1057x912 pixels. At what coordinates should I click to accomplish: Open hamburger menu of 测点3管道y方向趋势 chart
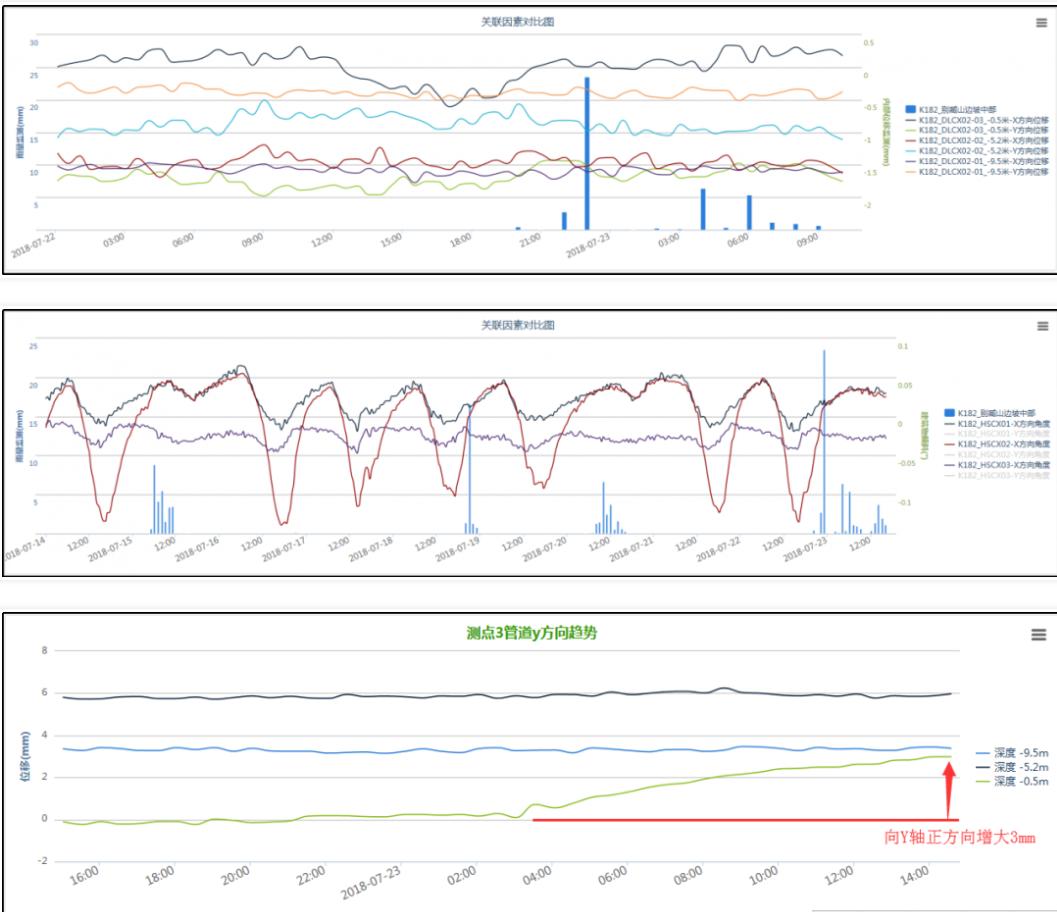1039,634
